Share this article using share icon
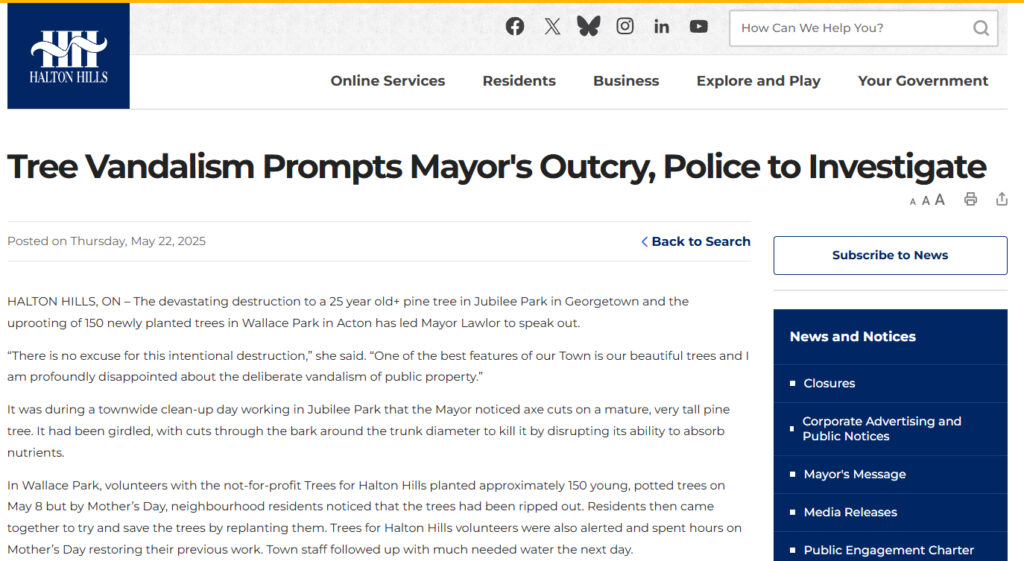Viewport: 1024px width, 561px height. (x=1002, y=199)
